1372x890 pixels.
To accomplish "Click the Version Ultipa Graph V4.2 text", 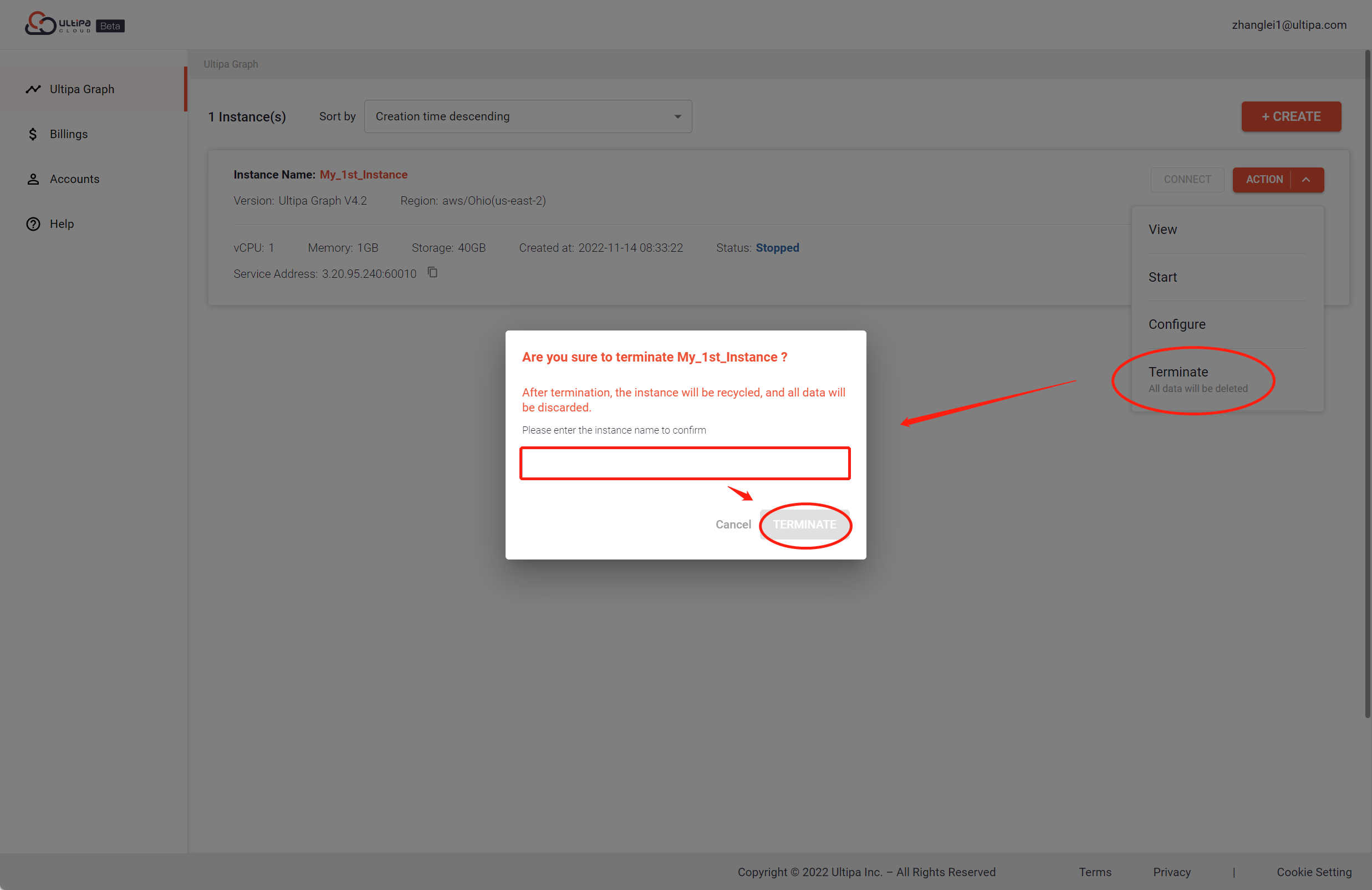I will (300, 201).
